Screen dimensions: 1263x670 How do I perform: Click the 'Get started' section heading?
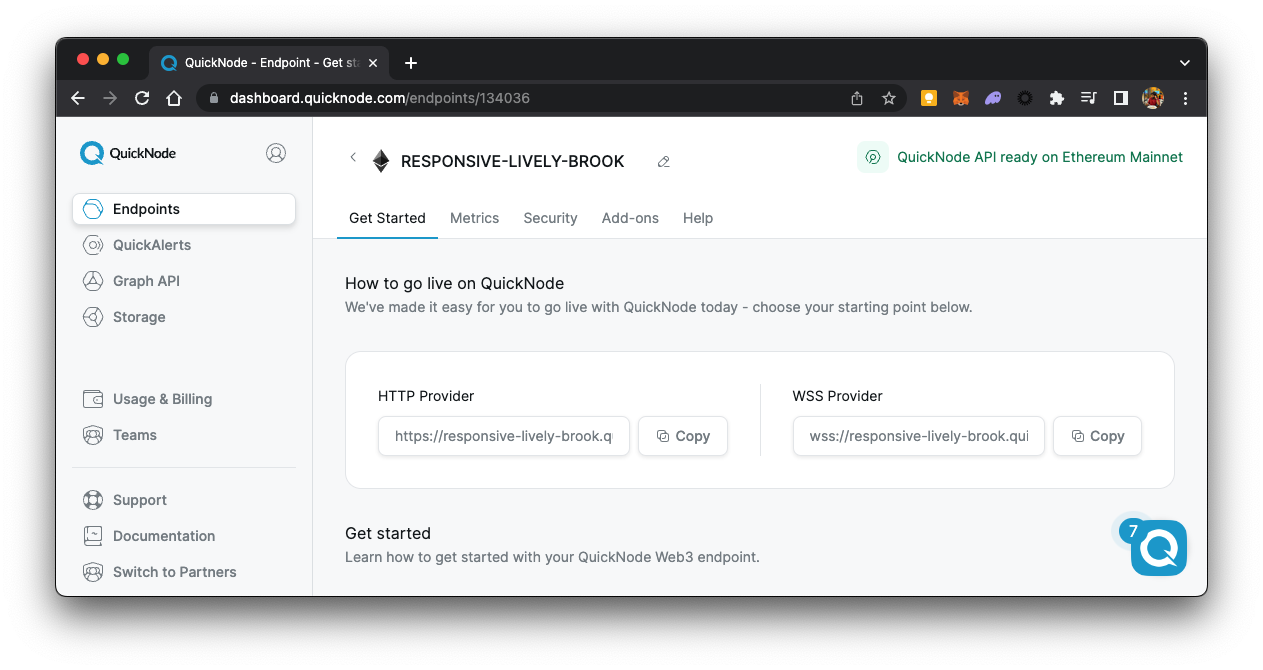coord(388,533)
